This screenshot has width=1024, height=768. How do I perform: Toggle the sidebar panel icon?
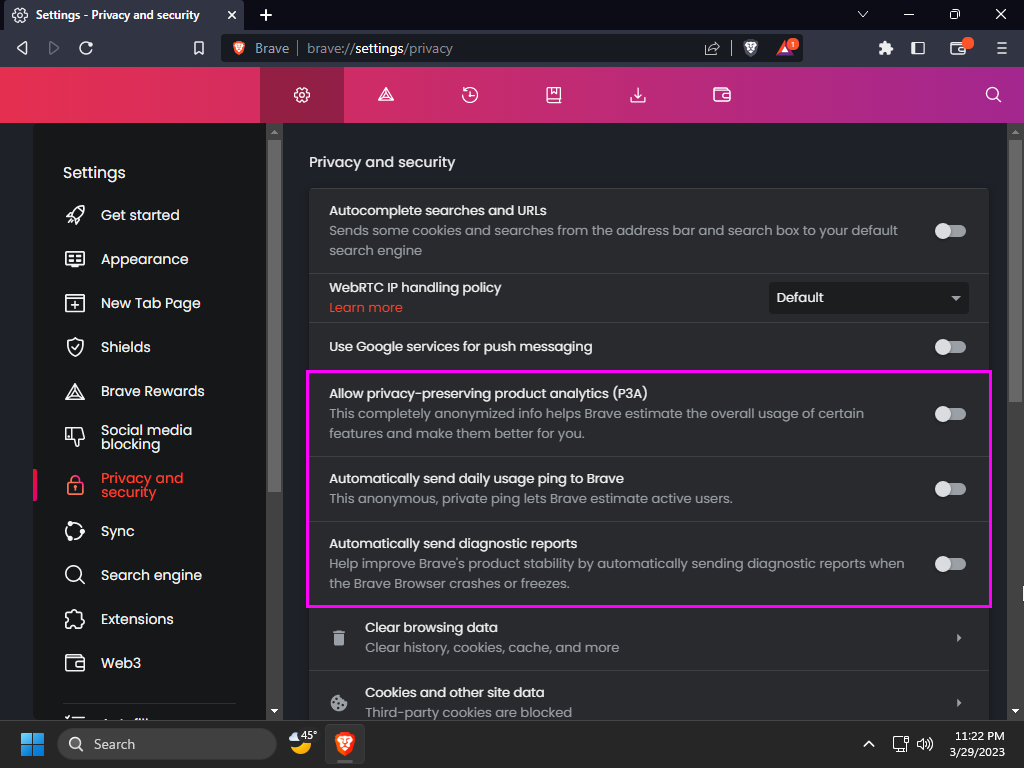pos(918,48)
